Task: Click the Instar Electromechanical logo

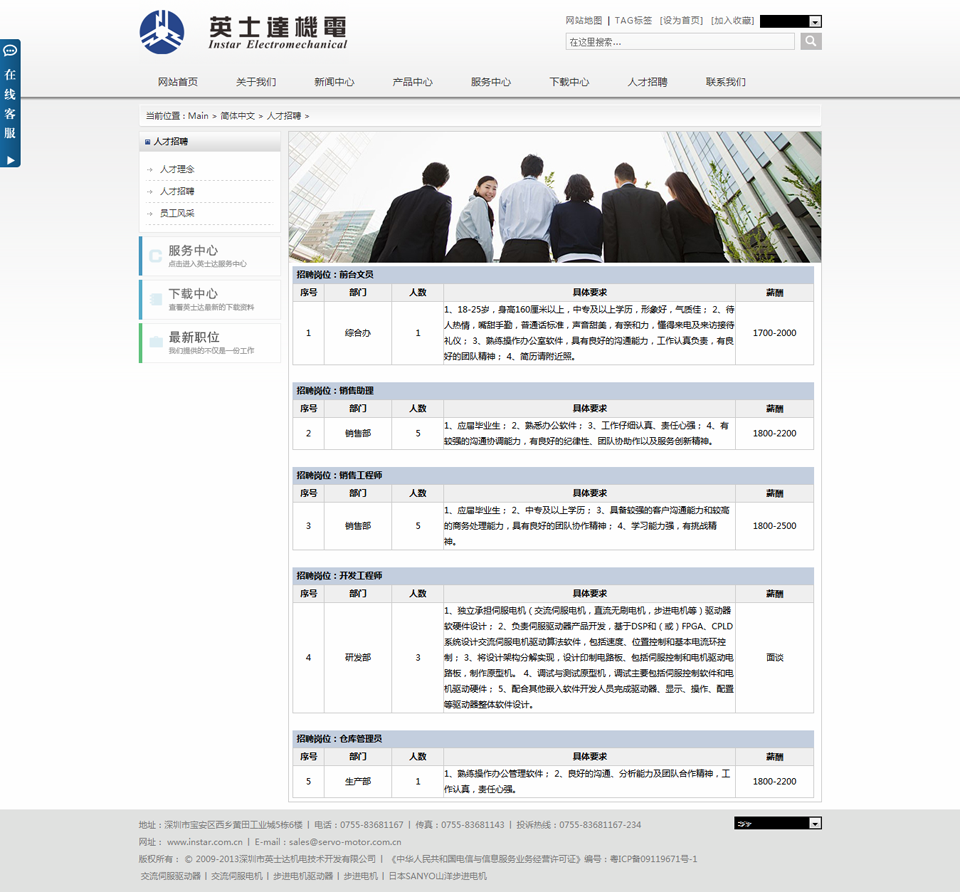Action: (243, 32)
